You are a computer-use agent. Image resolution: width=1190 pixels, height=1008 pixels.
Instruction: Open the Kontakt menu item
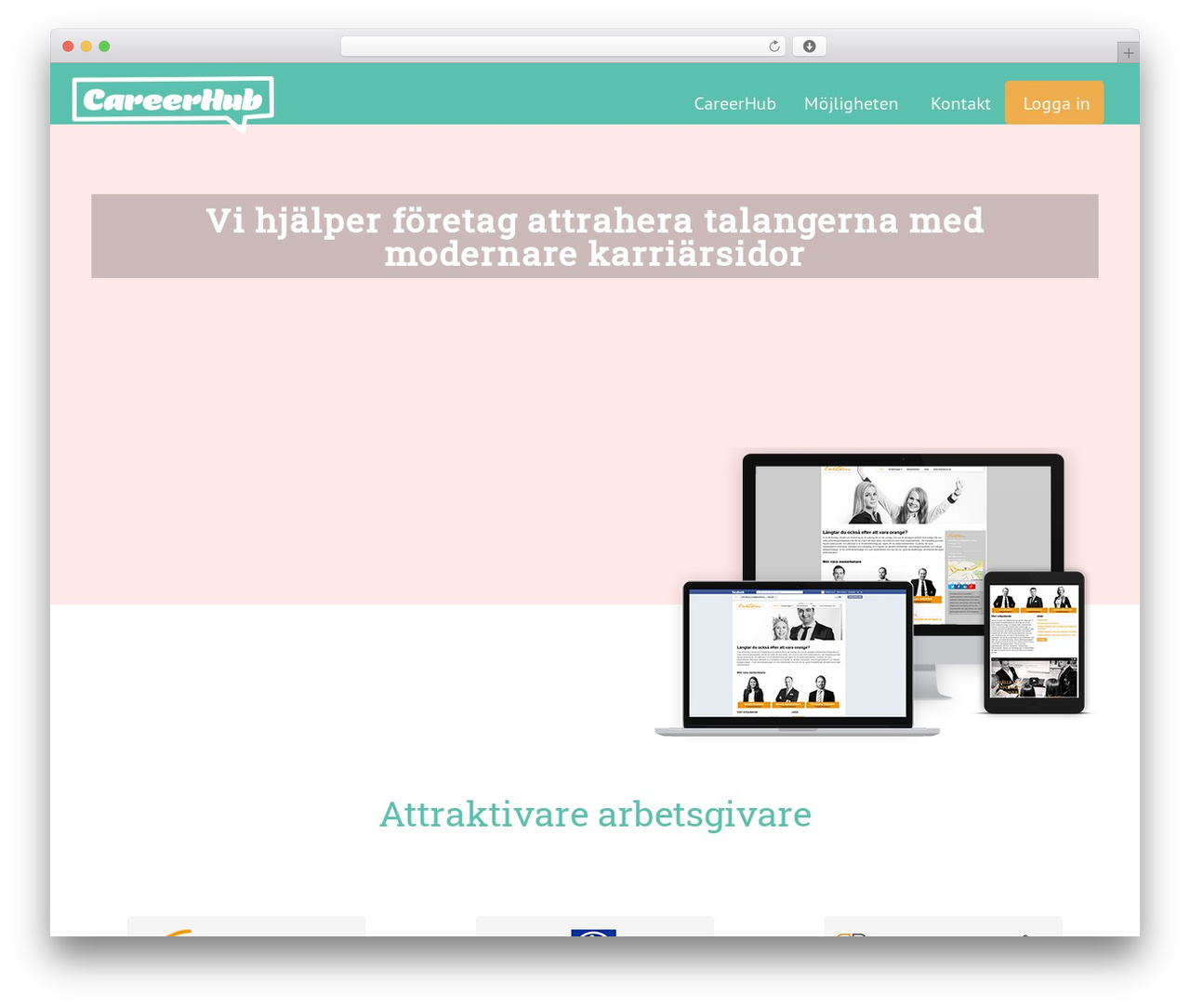coord(960,103)
